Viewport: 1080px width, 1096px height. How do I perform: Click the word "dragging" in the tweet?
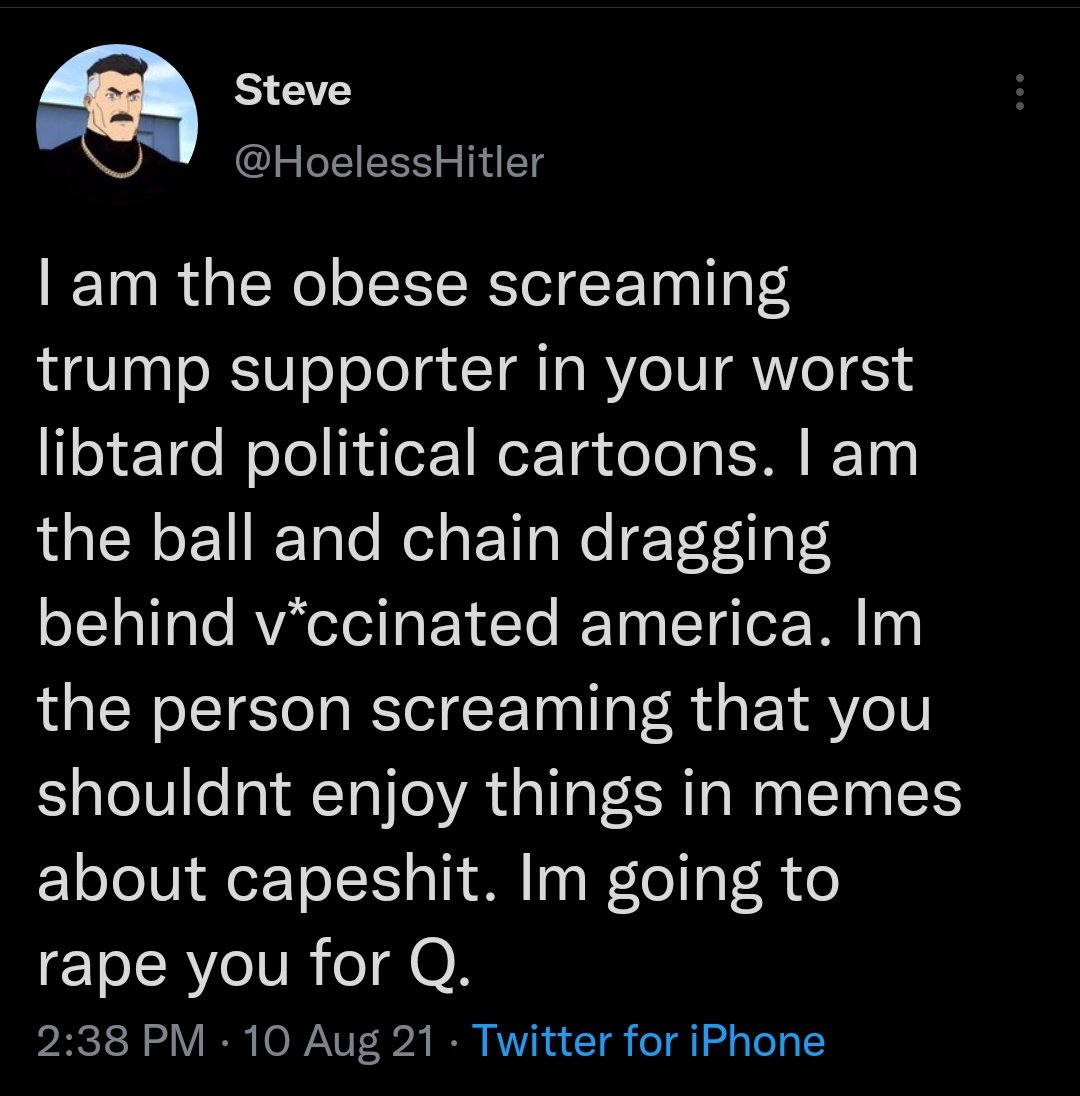point(705,540)
